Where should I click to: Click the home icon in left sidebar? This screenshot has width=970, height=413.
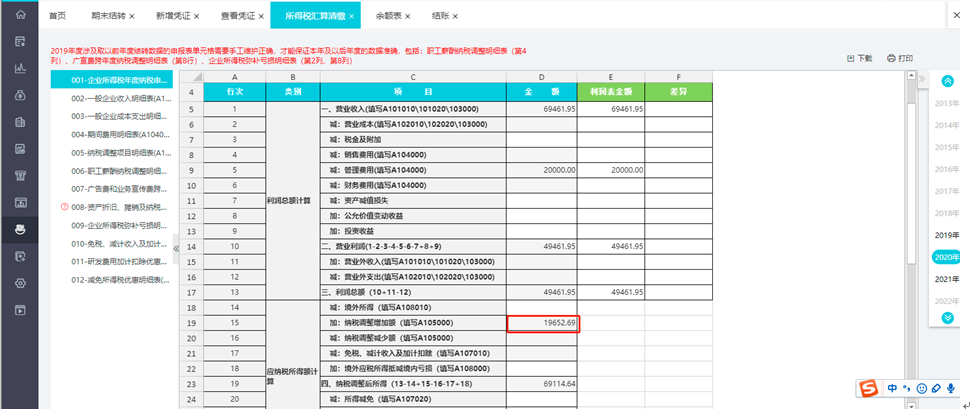(x=20, y=14)
